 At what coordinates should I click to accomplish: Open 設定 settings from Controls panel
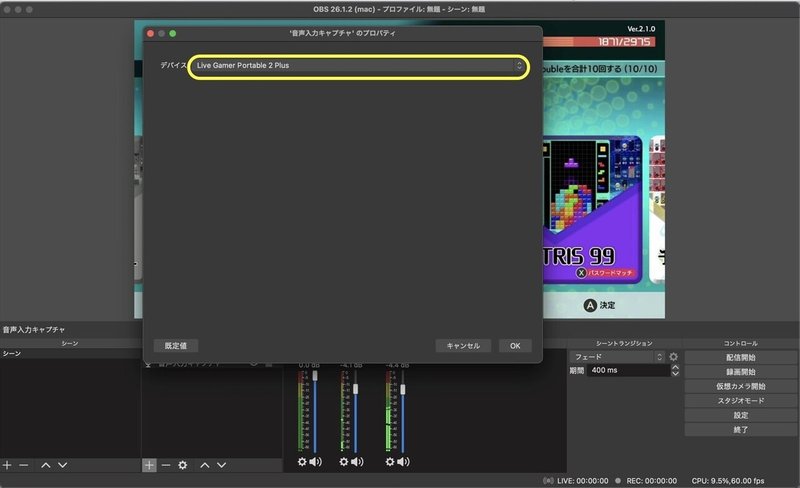coord(741,415)
